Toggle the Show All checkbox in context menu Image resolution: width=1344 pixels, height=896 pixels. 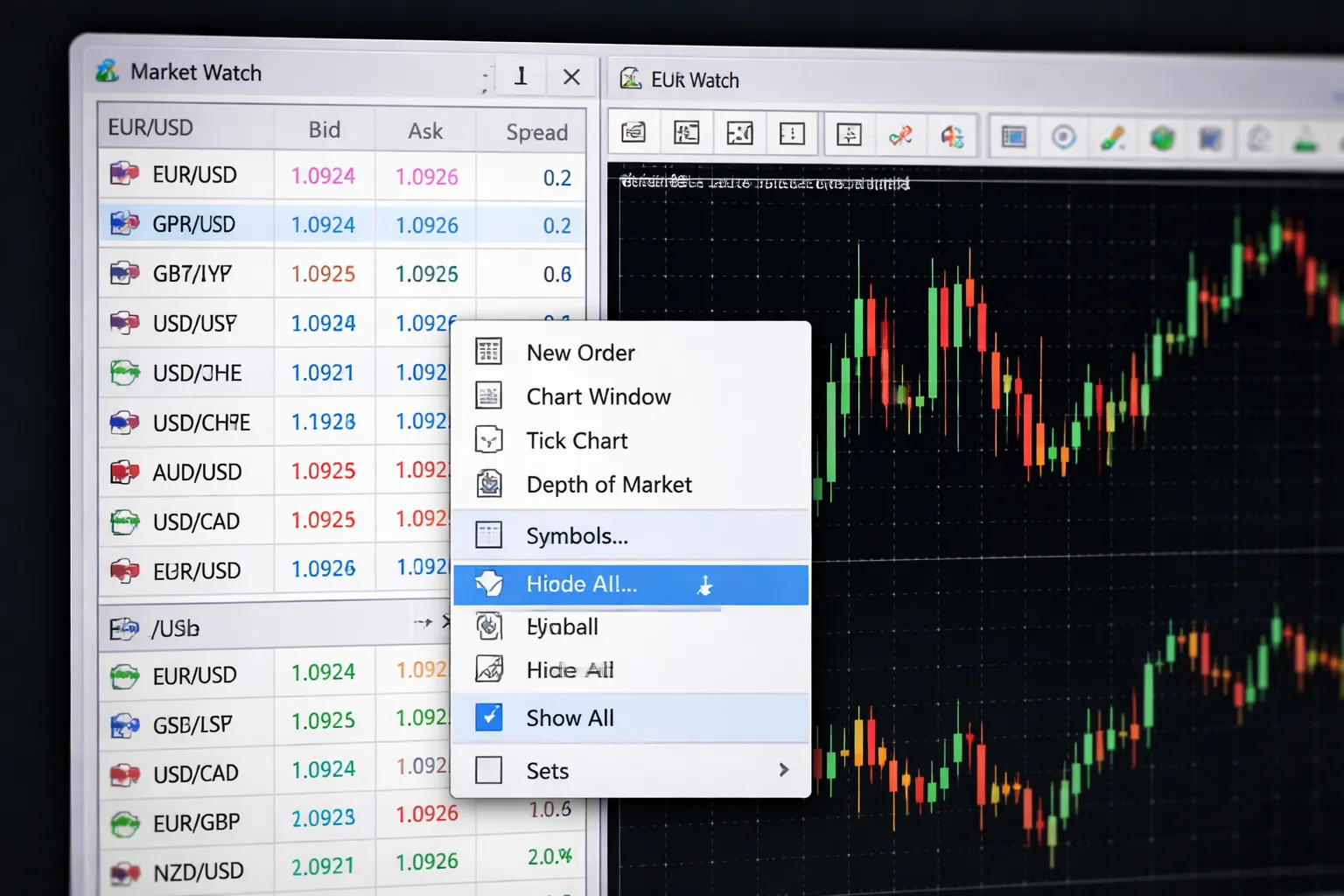pos(489,717)
